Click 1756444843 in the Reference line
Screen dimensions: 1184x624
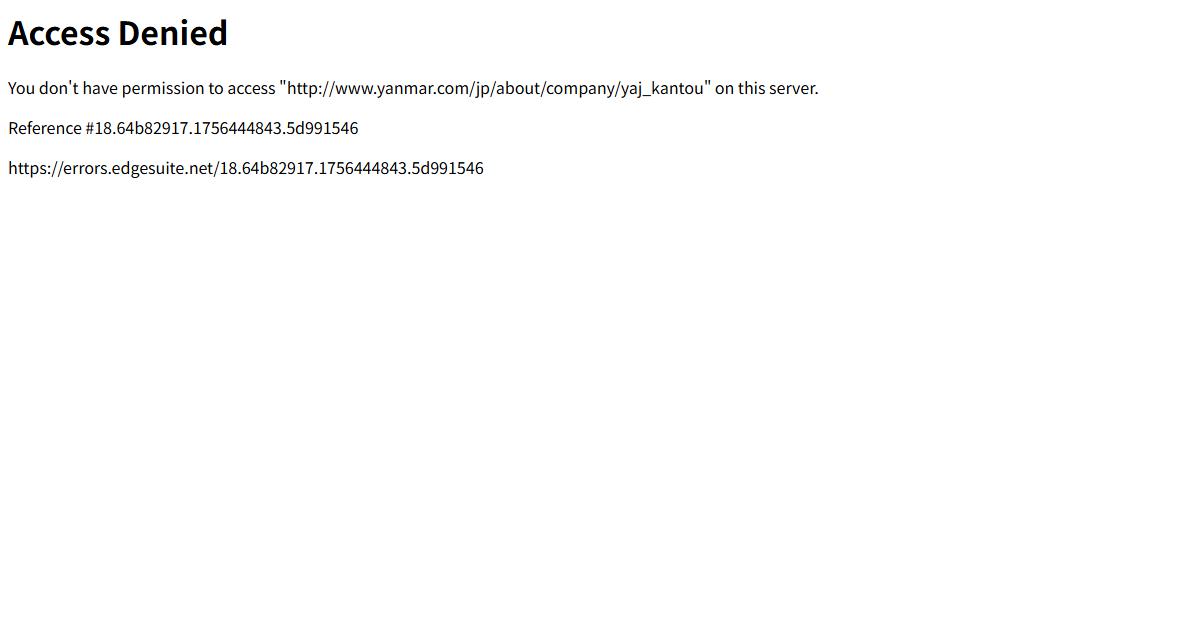tap(237, 128)
